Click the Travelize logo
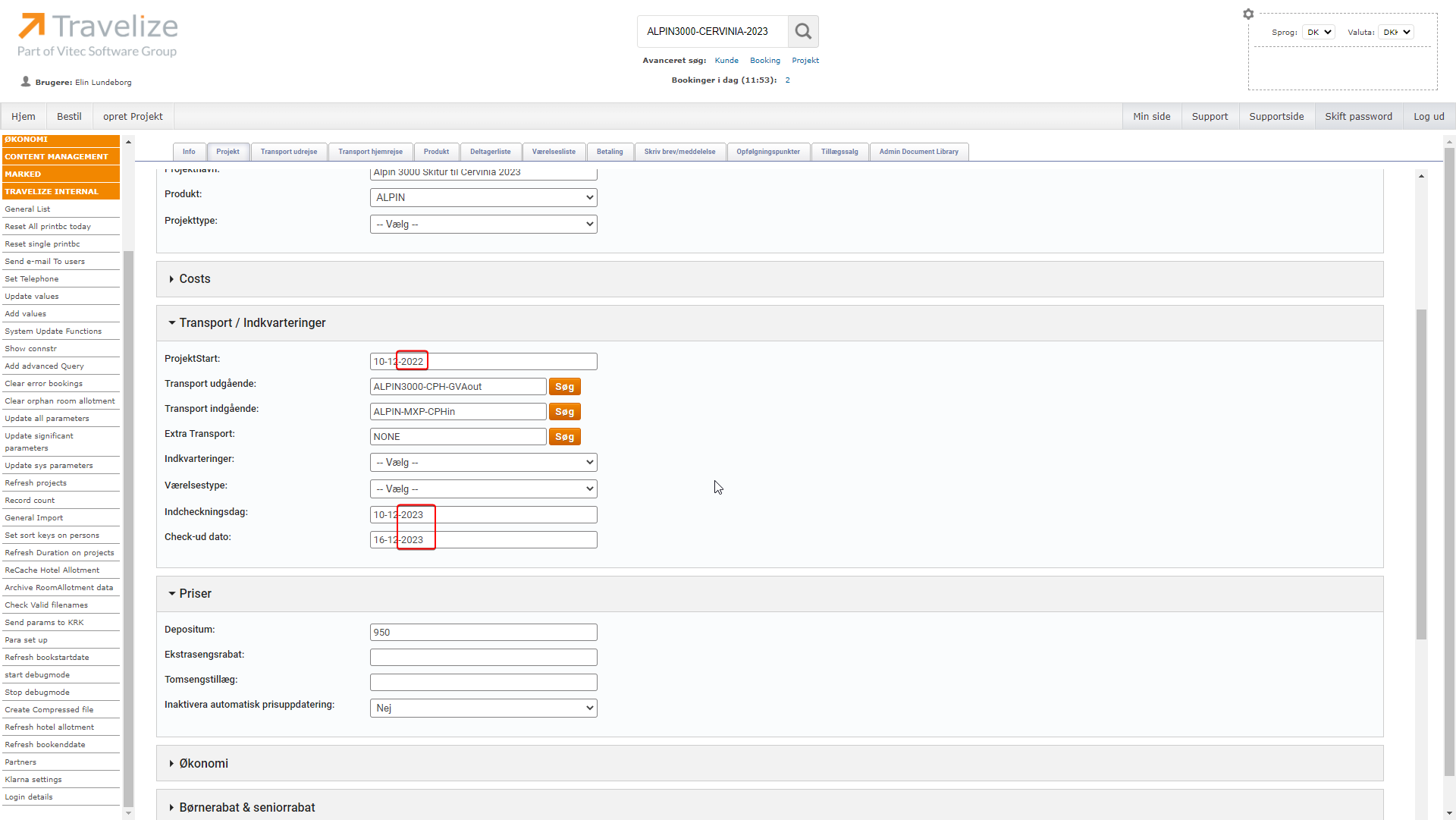The image size is (1456, 820). [x=98, y=35]
